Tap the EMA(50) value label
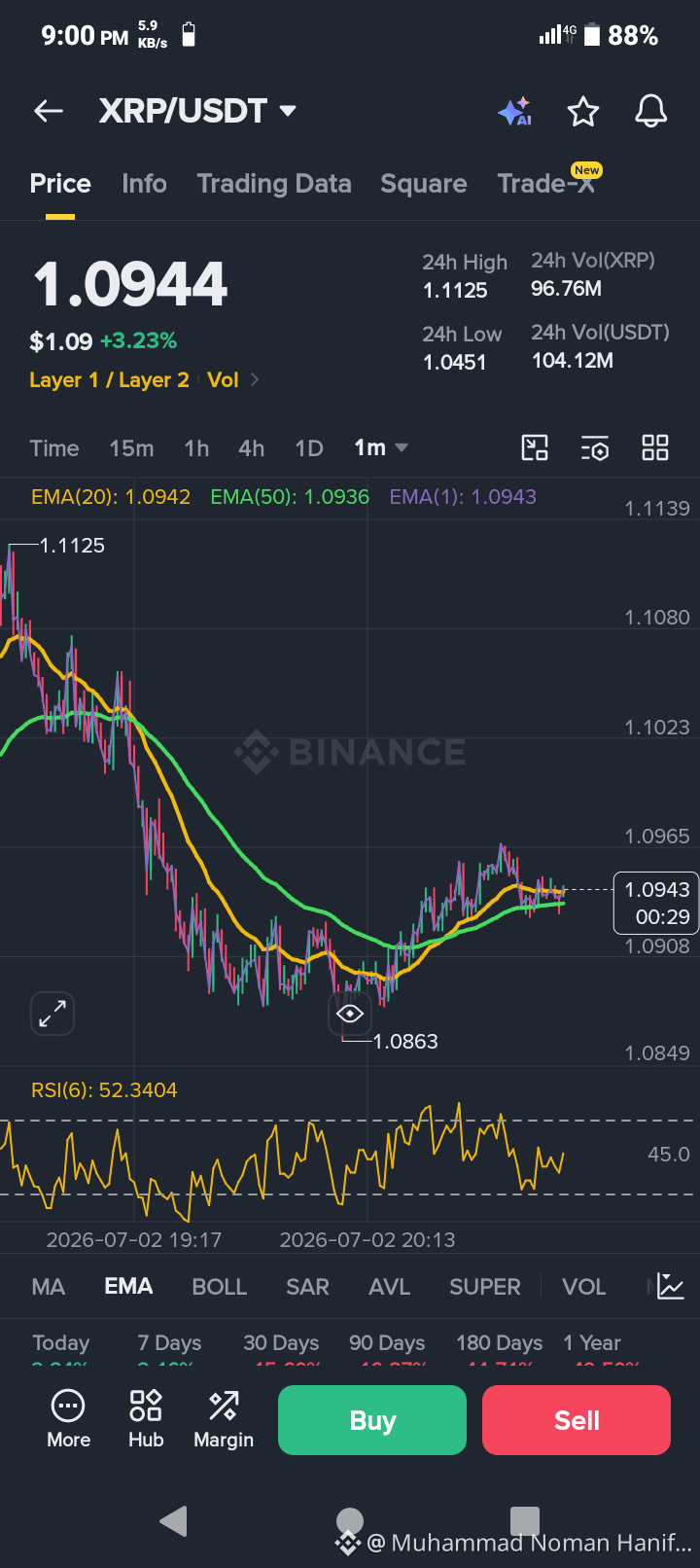Image resolution: width=700 pixels, height=1568 pixels. point(290,497)
